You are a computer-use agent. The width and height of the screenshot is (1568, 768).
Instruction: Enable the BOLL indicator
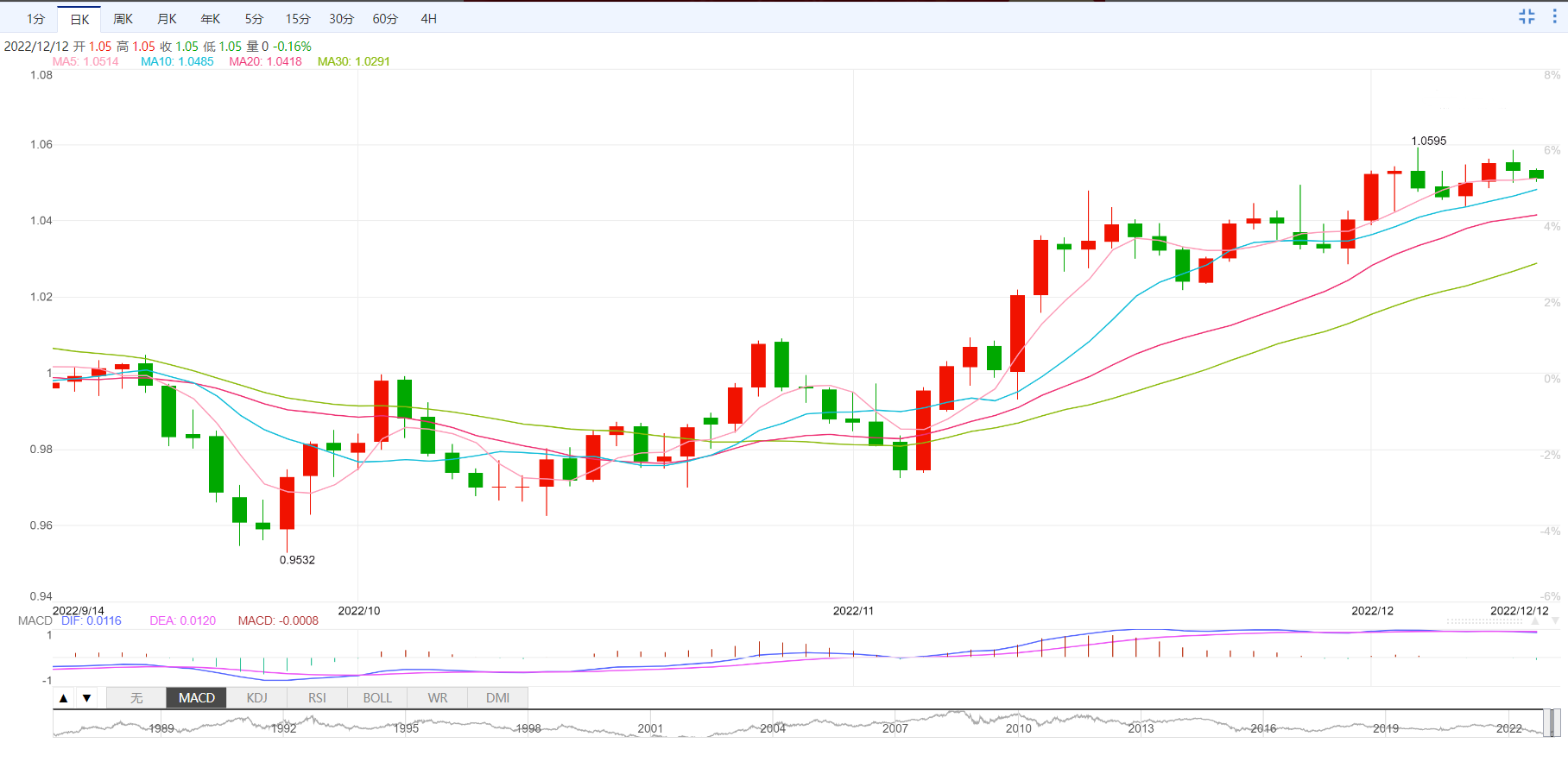point(377,698)
